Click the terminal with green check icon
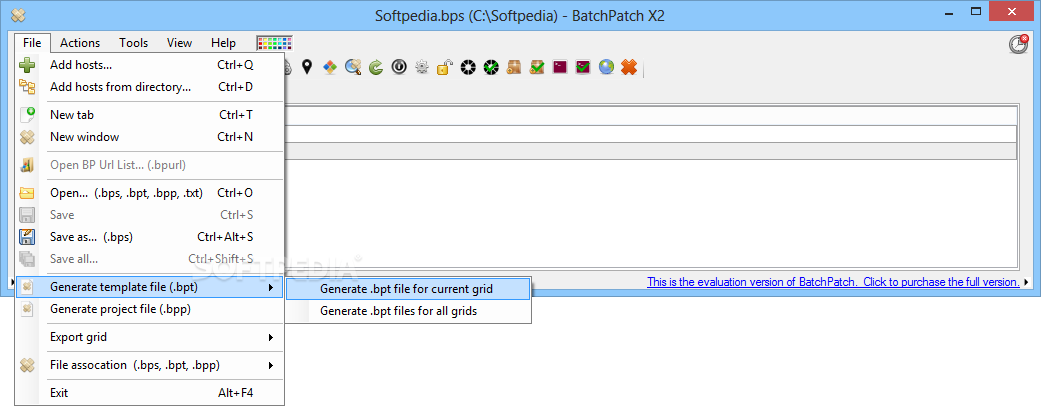 tap(583, 67)
